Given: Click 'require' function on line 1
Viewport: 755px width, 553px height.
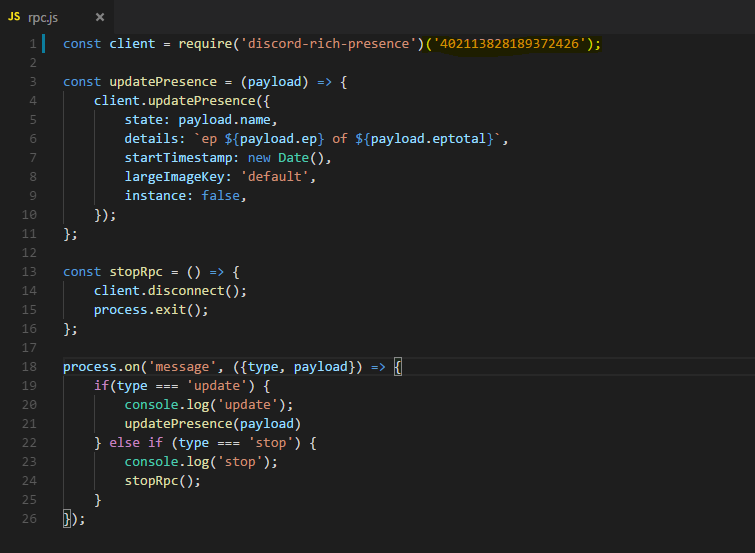Looking at the screenshot, I should pyautogui.click(x=205, y=44).
